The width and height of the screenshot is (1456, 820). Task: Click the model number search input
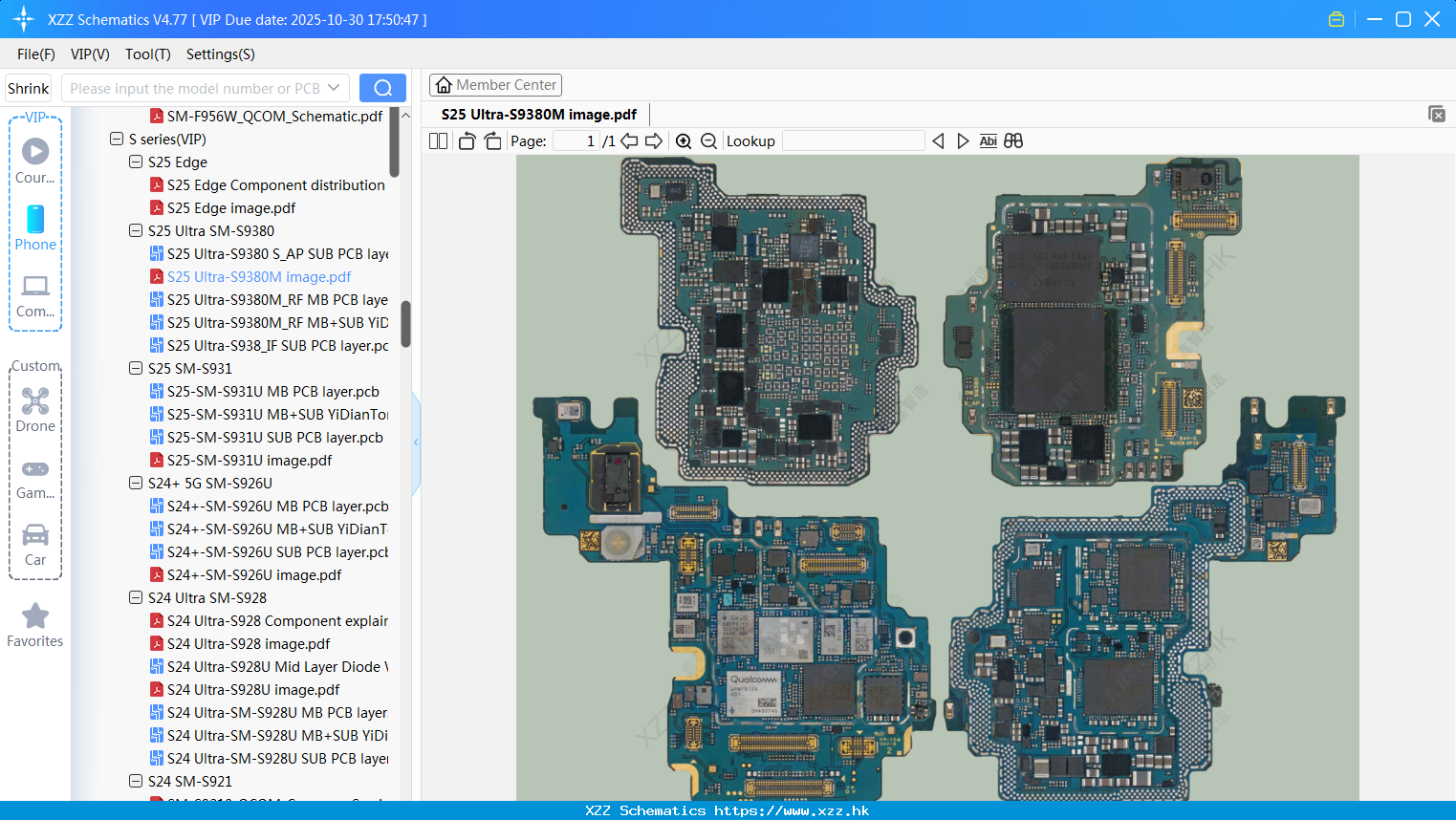[x=194, y=88]
